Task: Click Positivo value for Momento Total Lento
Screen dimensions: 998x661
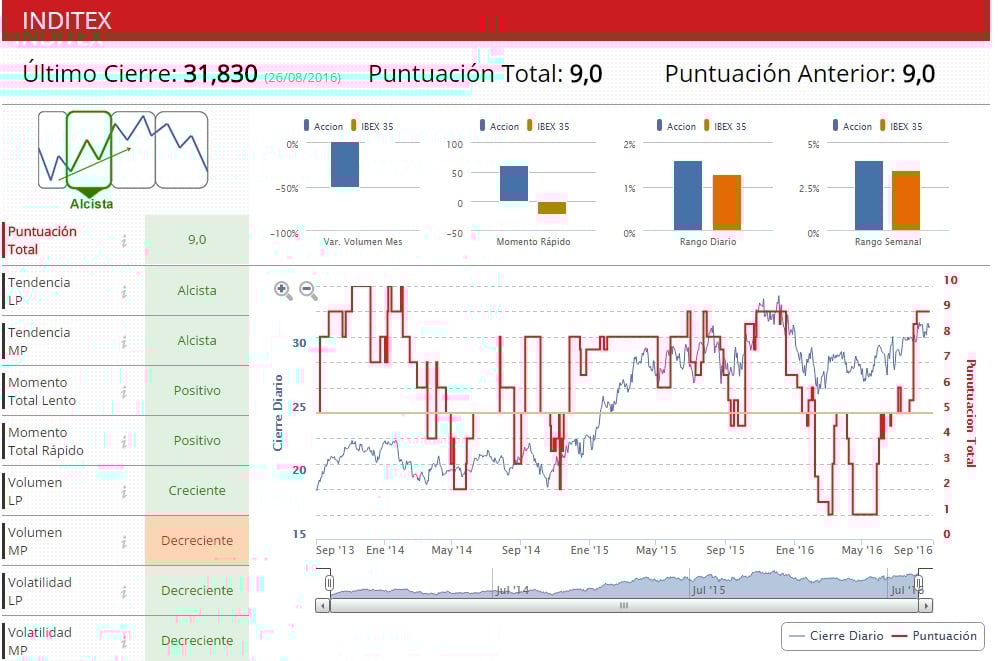Action: click(197, 391)
